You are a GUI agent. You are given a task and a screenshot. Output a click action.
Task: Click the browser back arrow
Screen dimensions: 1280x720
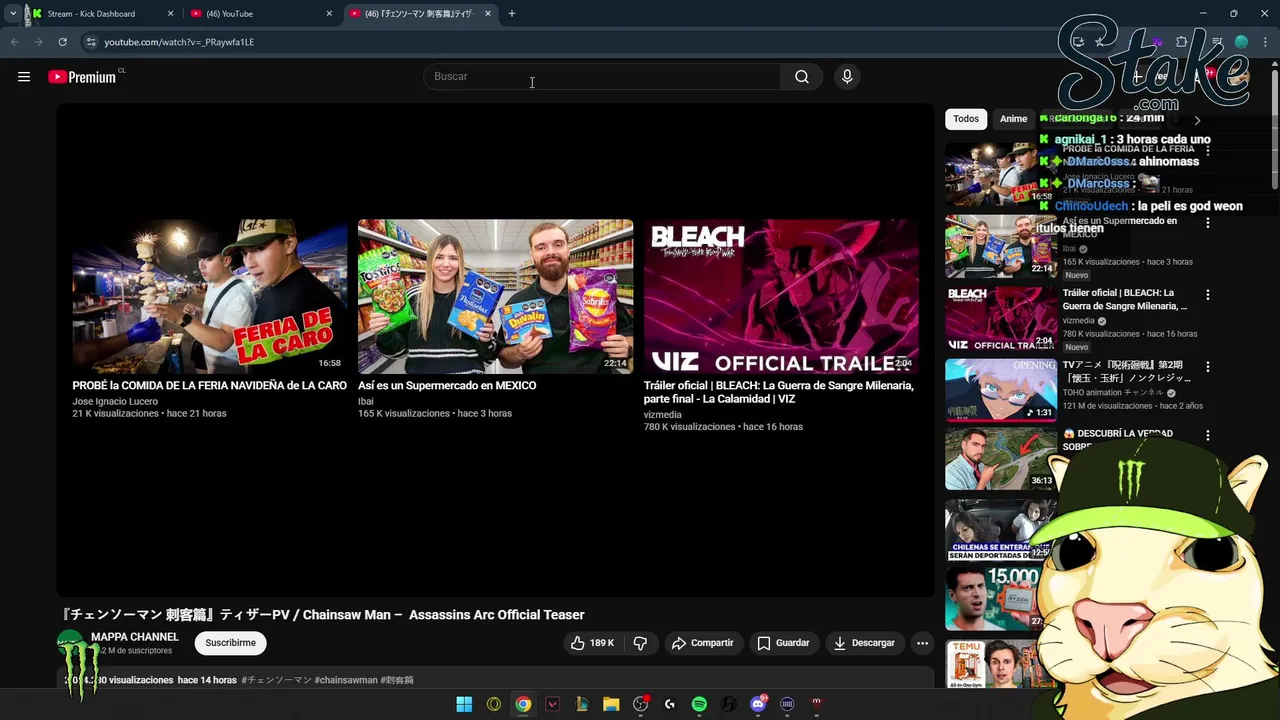pyautogui.click(x=14, y=42)
